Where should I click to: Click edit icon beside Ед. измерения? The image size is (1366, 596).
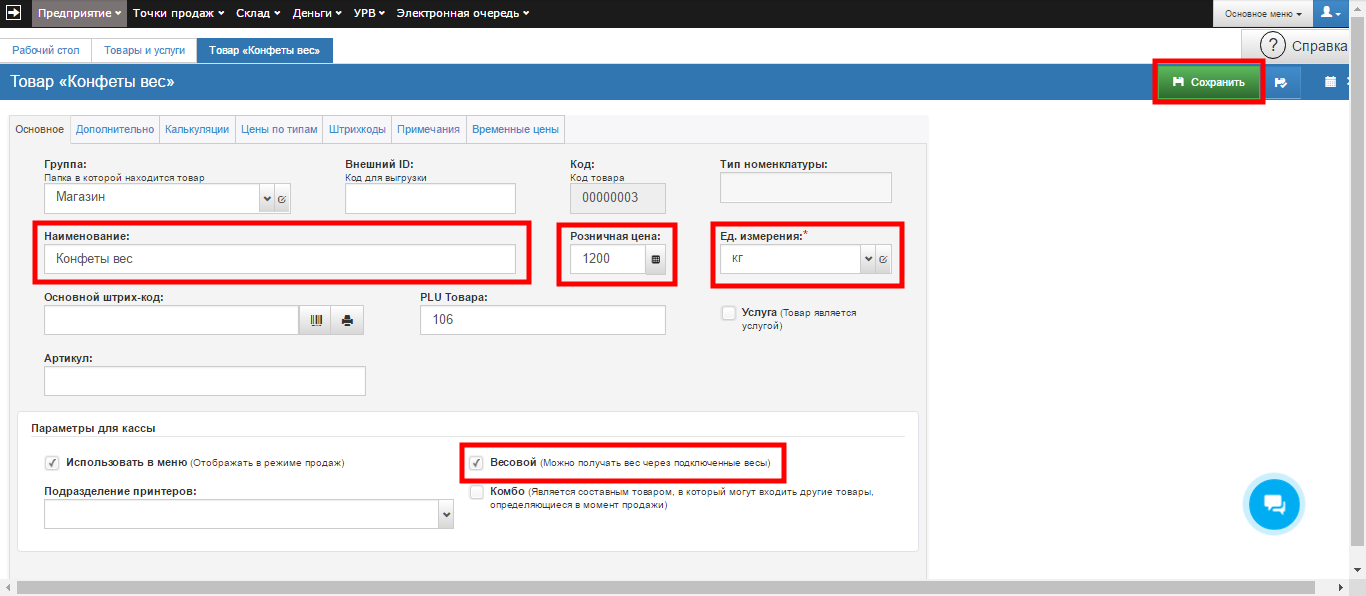pos(883,260)
